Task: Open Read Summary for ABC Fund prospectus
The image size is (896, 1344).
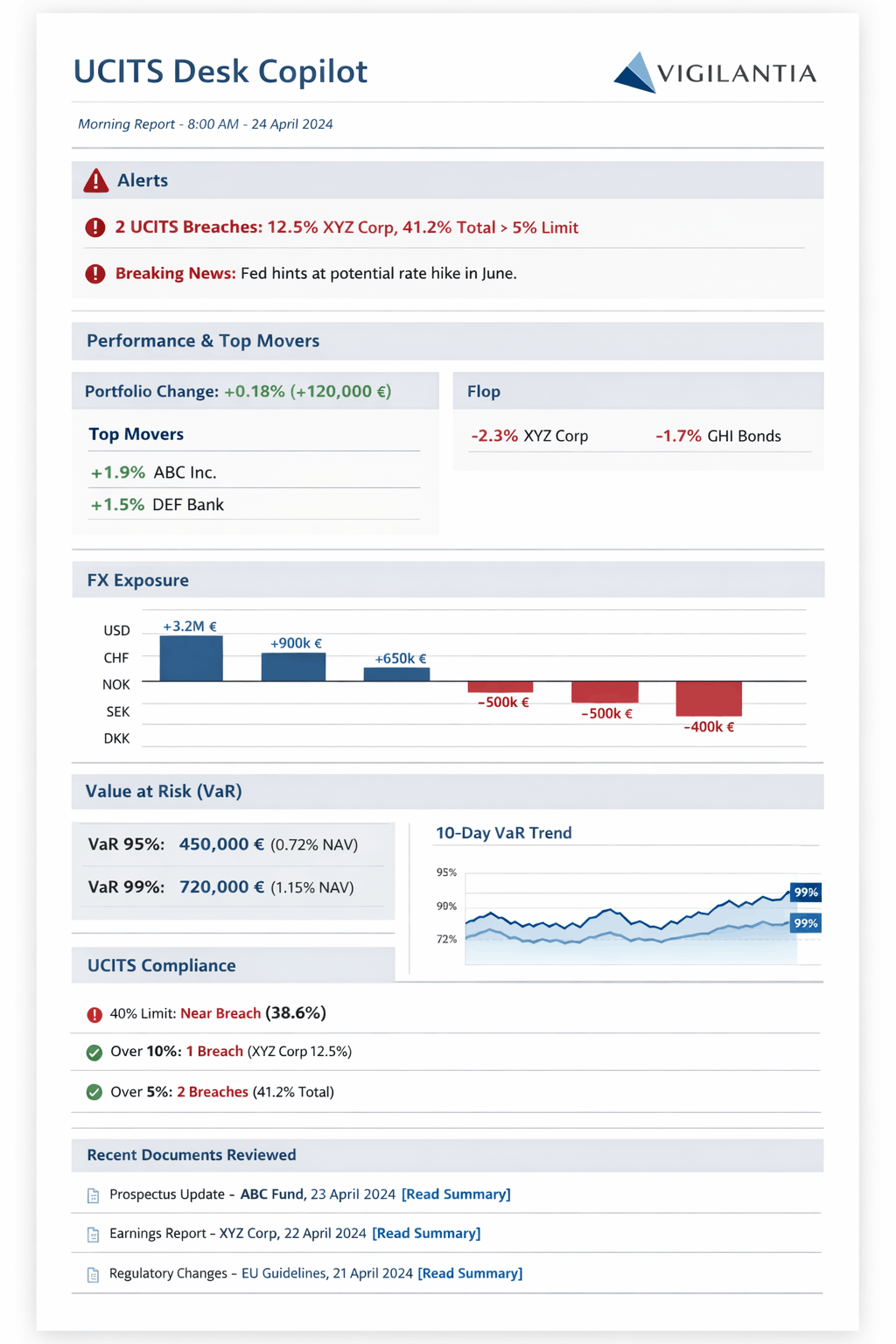Action: click(x=456, y=1194)
